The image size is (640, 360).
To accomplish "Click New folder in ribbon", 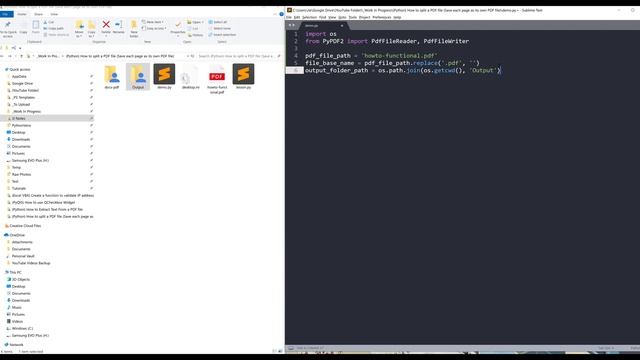I will pyautogui.click(x=134, y=29).
